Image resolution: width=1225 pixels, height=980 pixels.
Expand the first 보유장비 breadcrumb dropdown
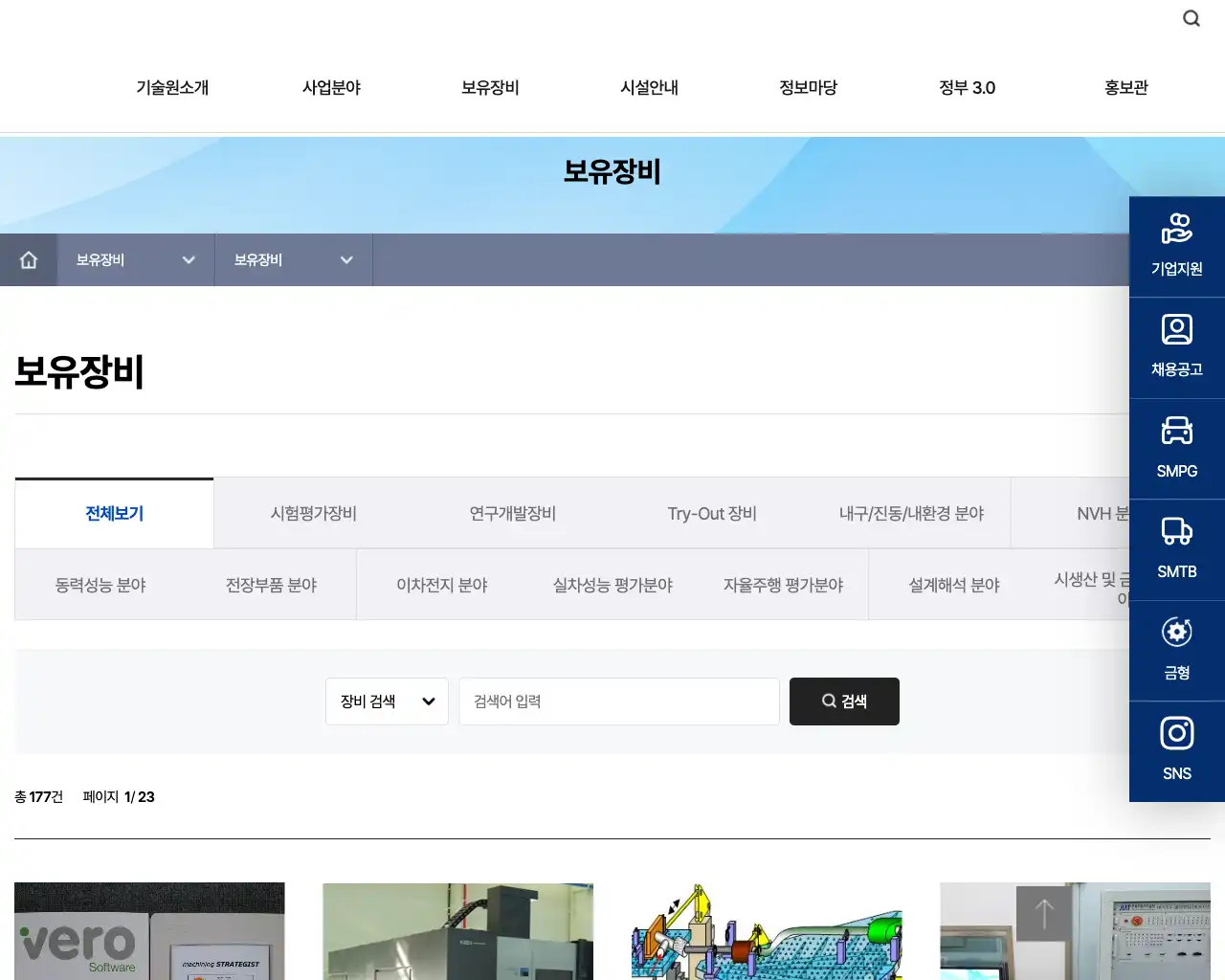(x=134, y=259)
